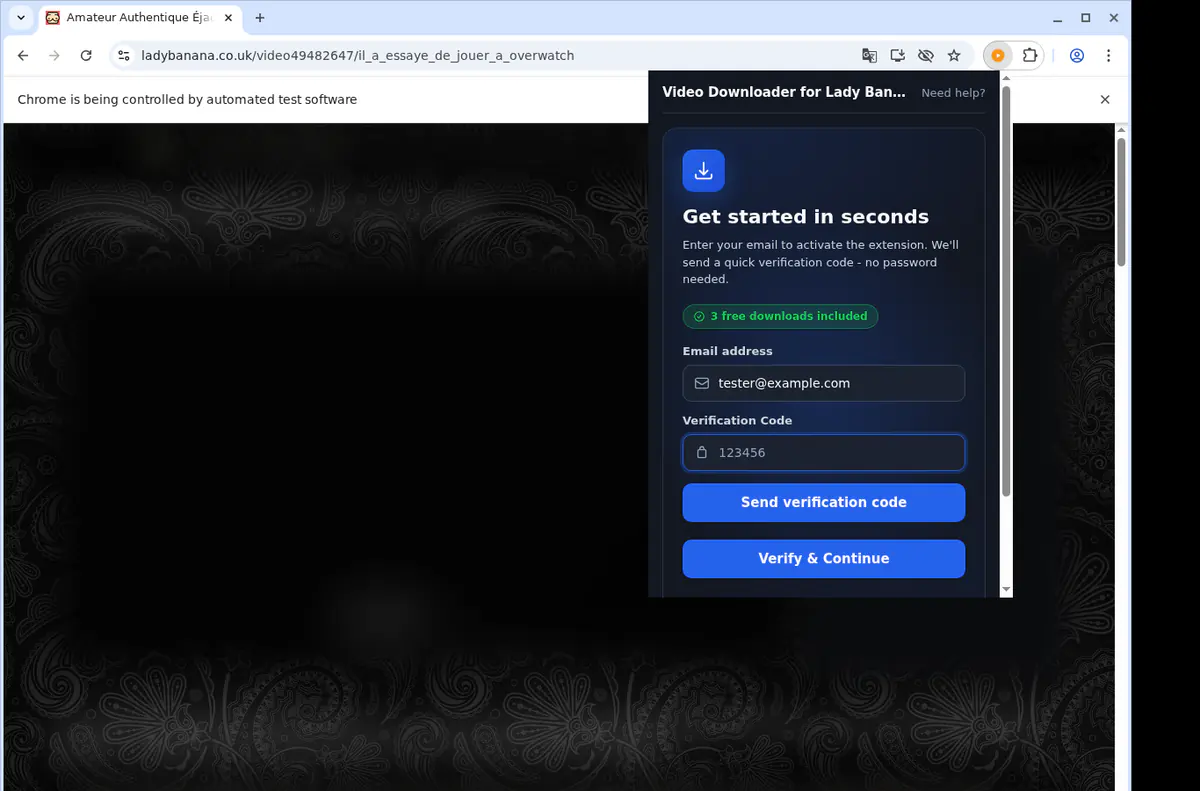Viewport: 1200px width, 791px height.
Task: Open site information icon in address bar
Action: click(x=123, y=56)
